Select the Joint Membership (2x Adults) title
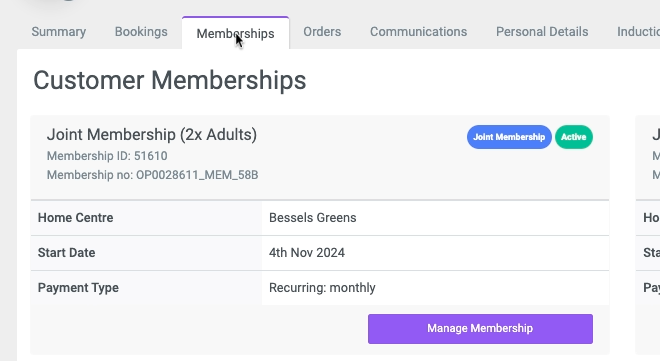This screenshot has height=361, width=660. click(152, 135)
